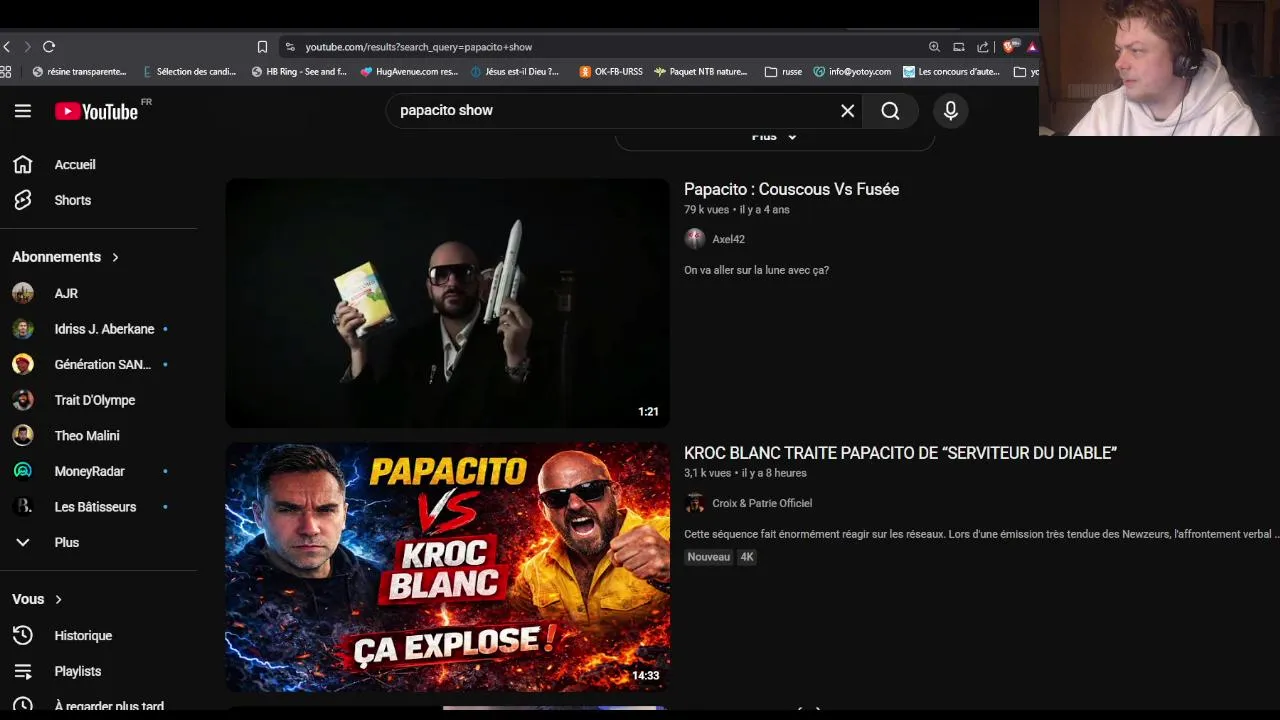Open the info@yotoy.com bookmark
Screen dimensions: 1280x720
(x=852, y=72)
